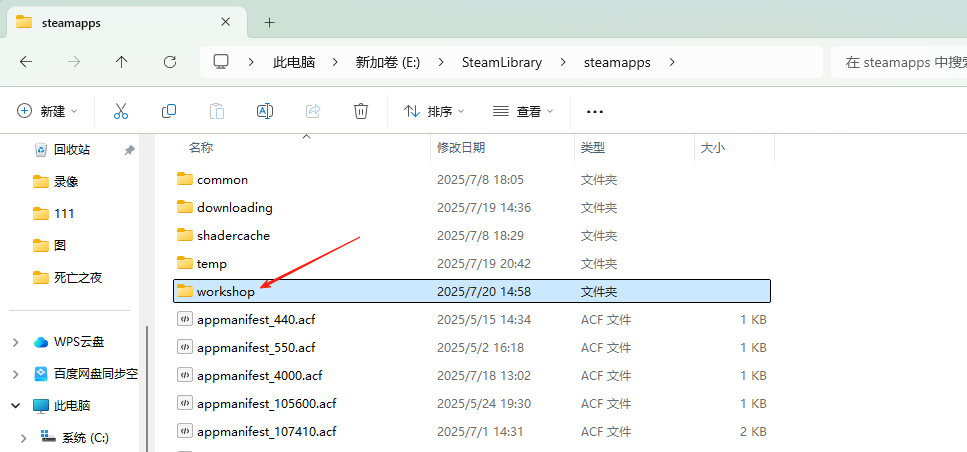Click the Share icon in toolbar
This screenshot has height=452, width=967.
[313, 111]
